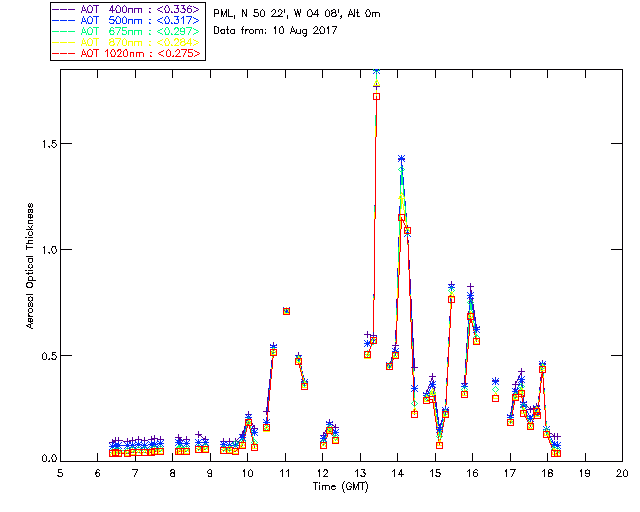This screenshot has height=512, width=640.
Task: Click the PML station location title text
Action: pos(297,14)
